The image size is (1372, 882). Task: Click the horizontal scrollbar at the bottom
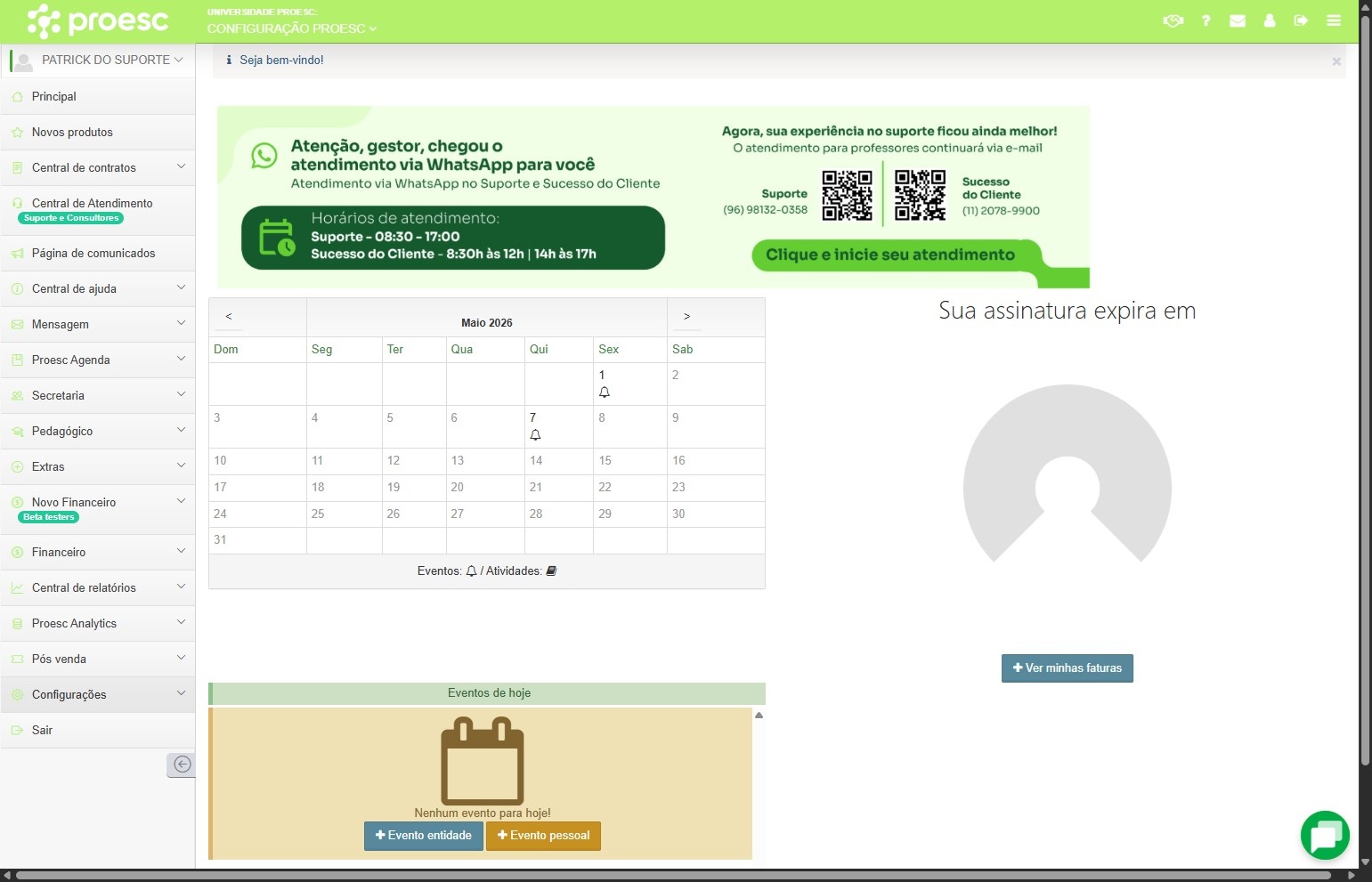point(673,876)
